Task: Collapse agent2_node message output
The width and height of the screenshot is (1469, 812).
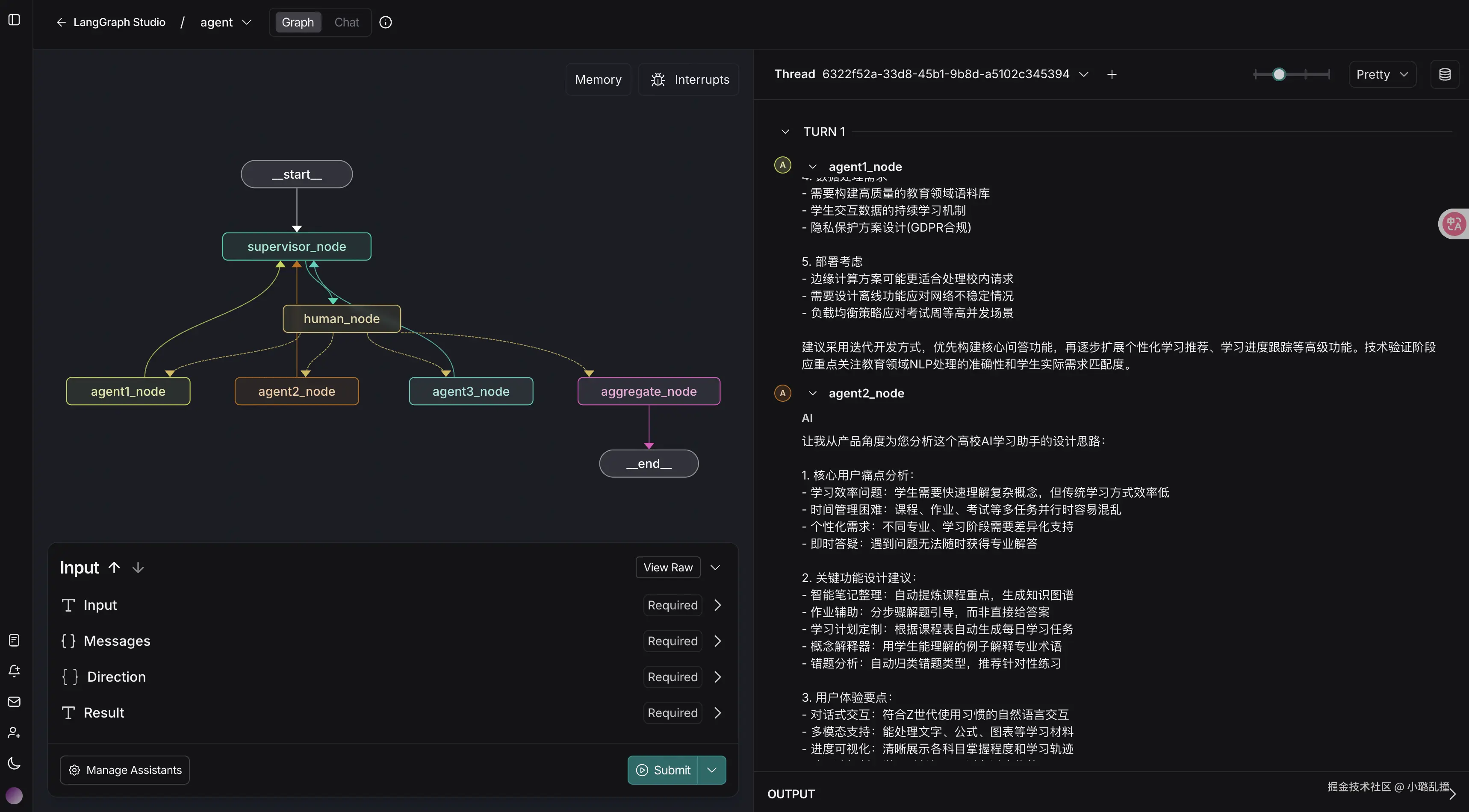Action: [x=813, y=394]
